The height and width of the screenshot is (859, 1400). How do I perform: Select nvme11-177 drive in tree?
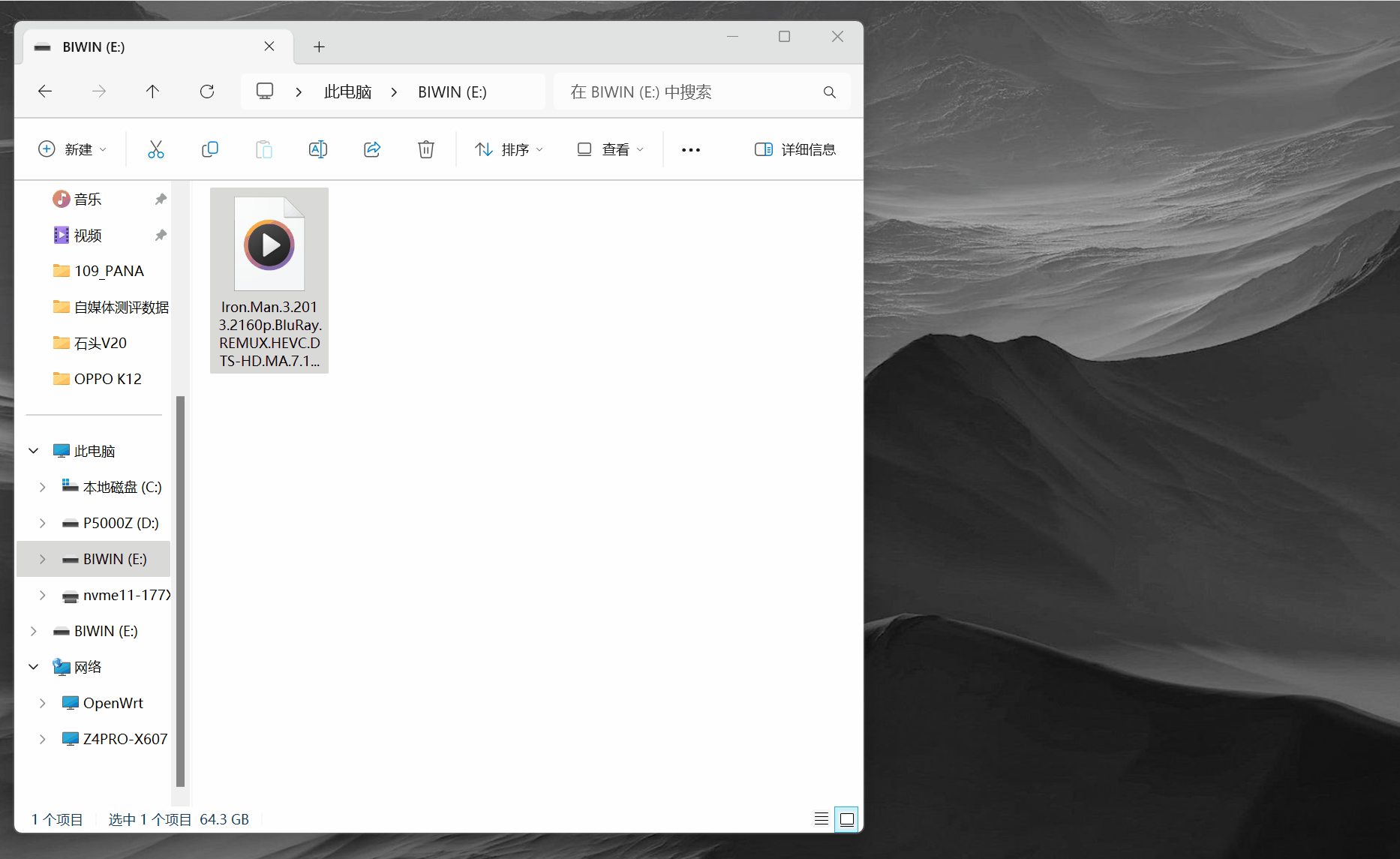click(116, 595)
